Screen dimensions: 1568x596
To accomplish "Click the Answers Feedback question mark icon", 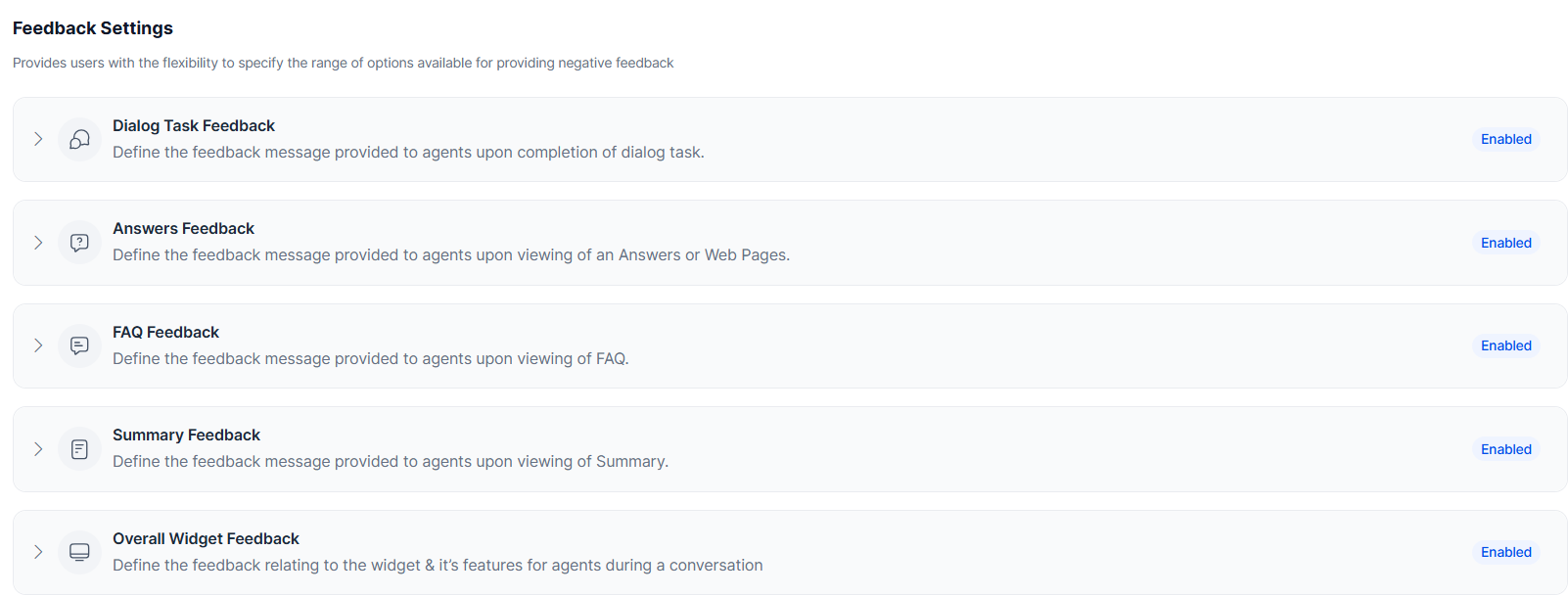I will 80,243.
